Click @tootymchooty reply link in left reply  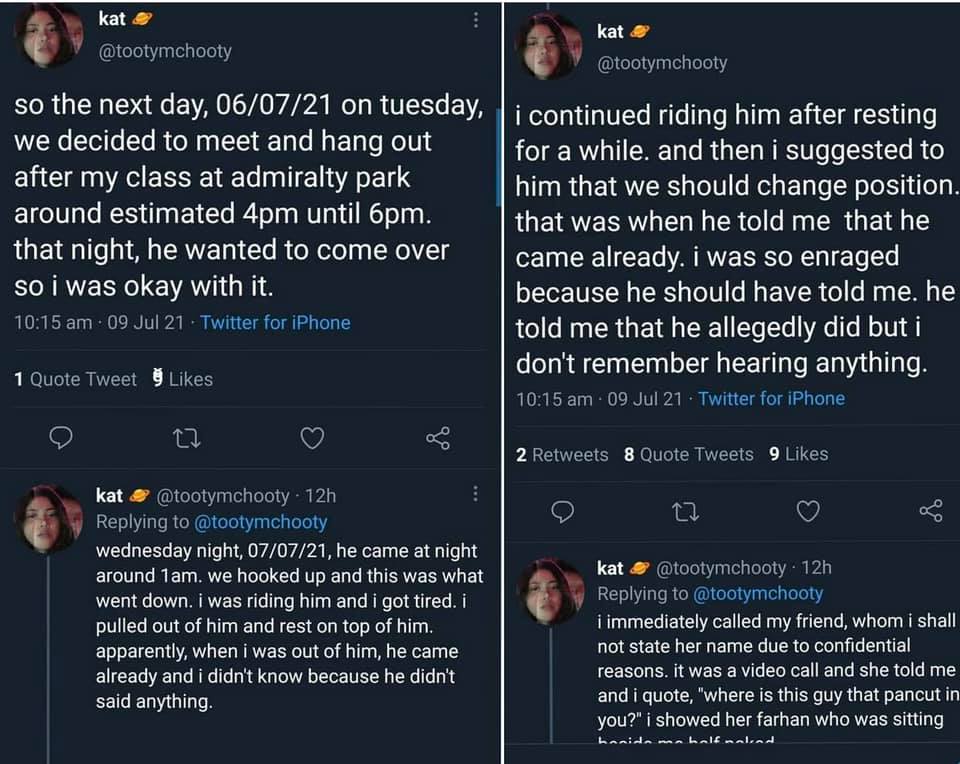[259, 521]
